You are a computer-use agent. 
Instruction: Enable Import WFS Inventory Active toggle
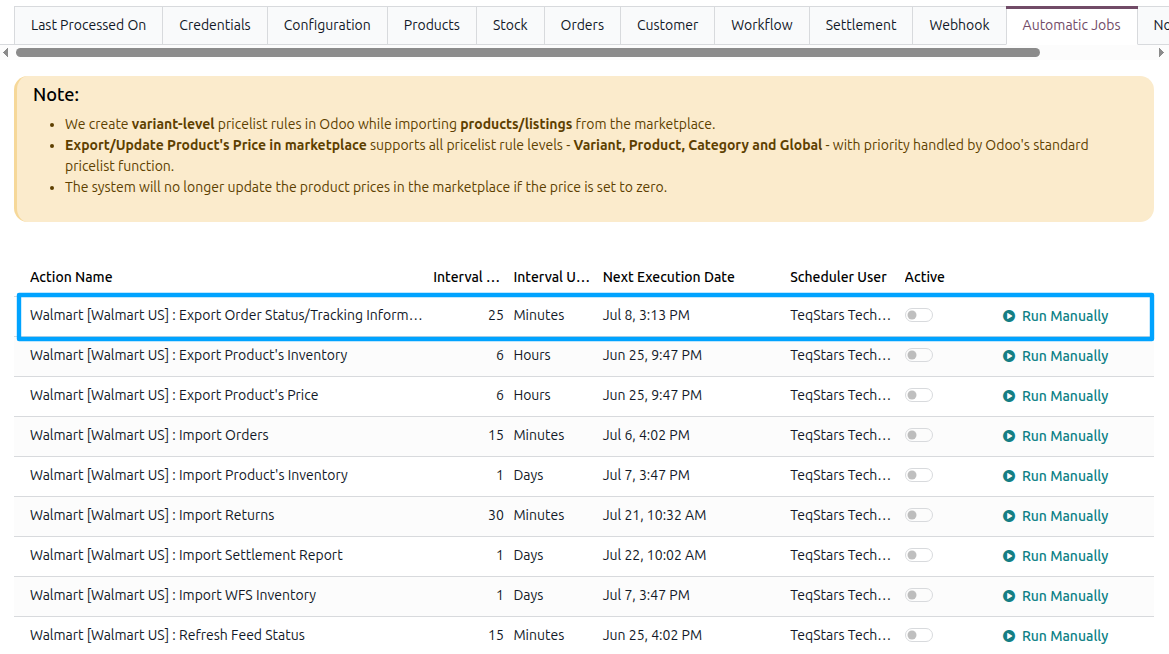pos(918,595)
